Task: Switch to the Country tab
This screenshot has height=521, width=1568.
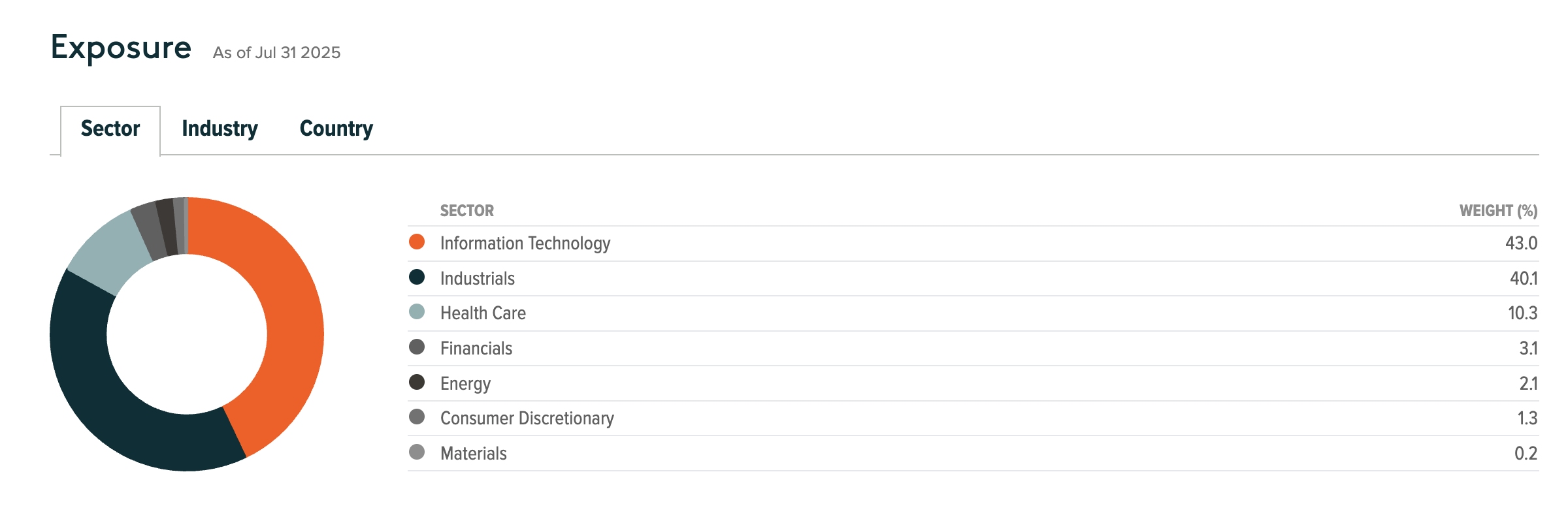Action: pyautogui.click(x=336, y=129)
